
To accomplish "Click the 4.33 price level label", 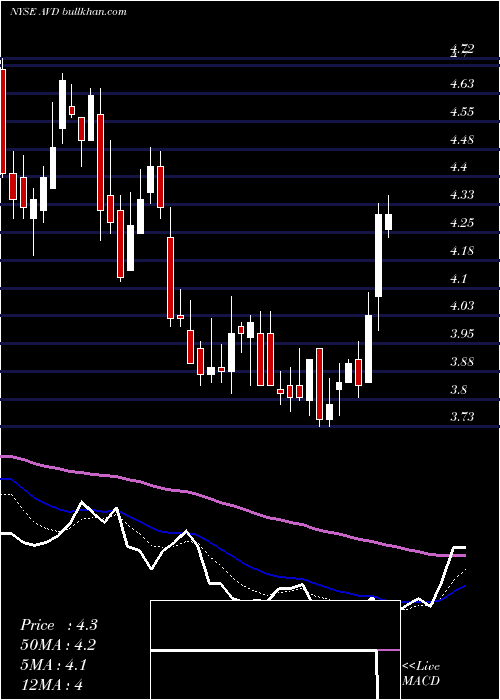I will tap(462, 195).
